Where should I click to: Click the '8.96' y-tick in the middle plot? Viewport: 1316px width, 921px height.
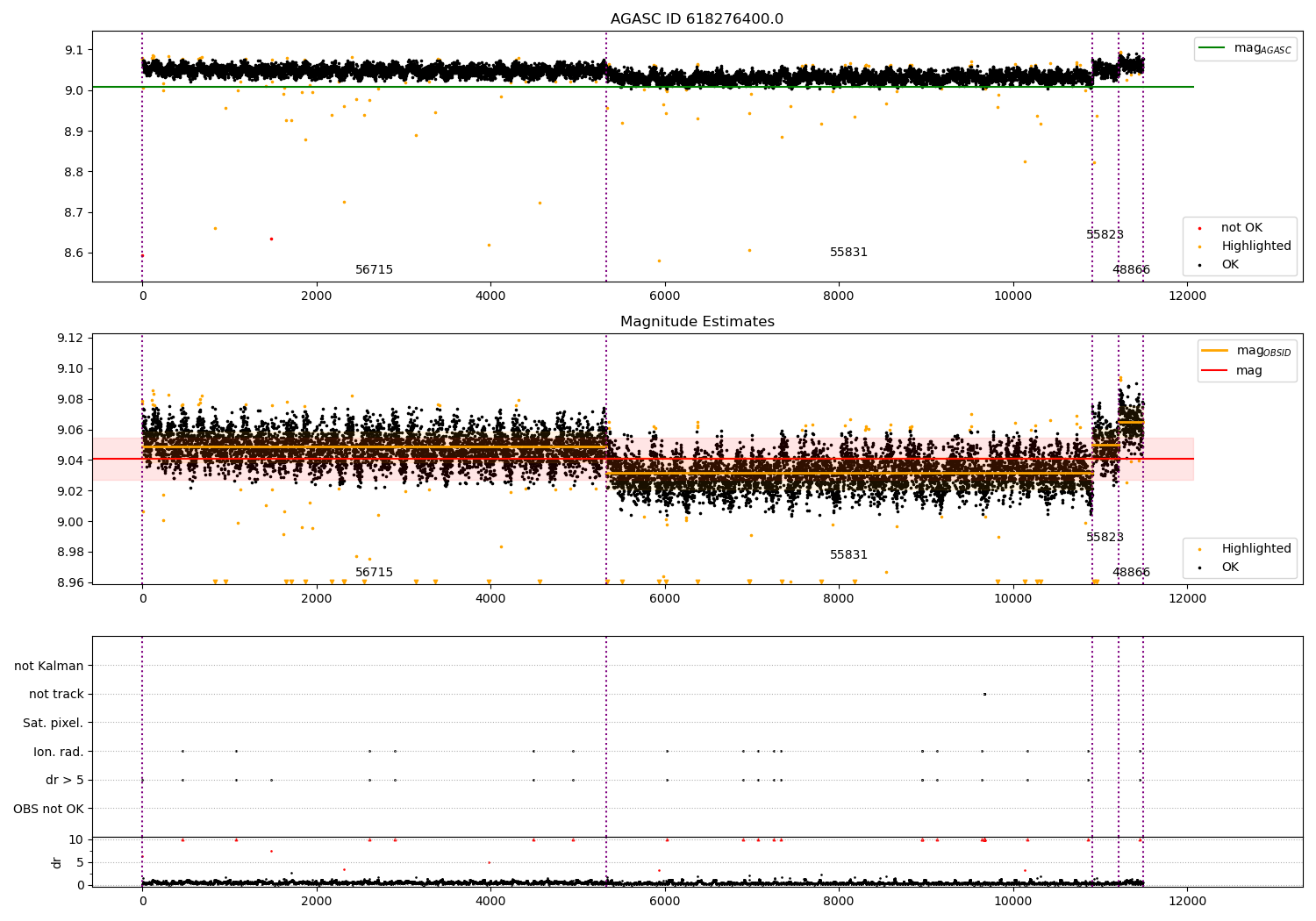tap(70, 583)
